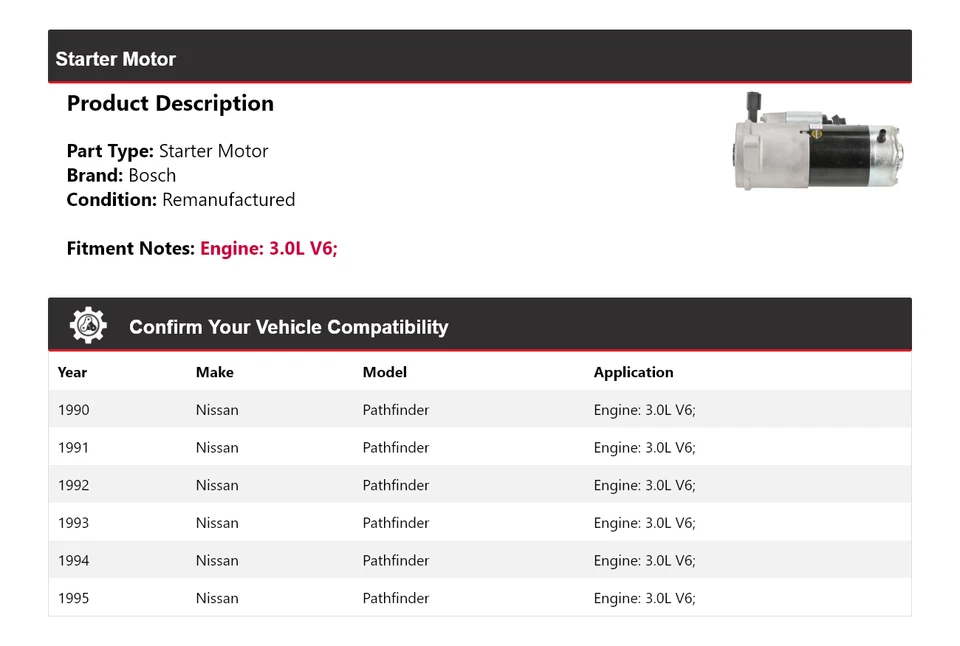960x646 pixels.
Task: Sort the table by the Make column
Action: pos(214,372)
